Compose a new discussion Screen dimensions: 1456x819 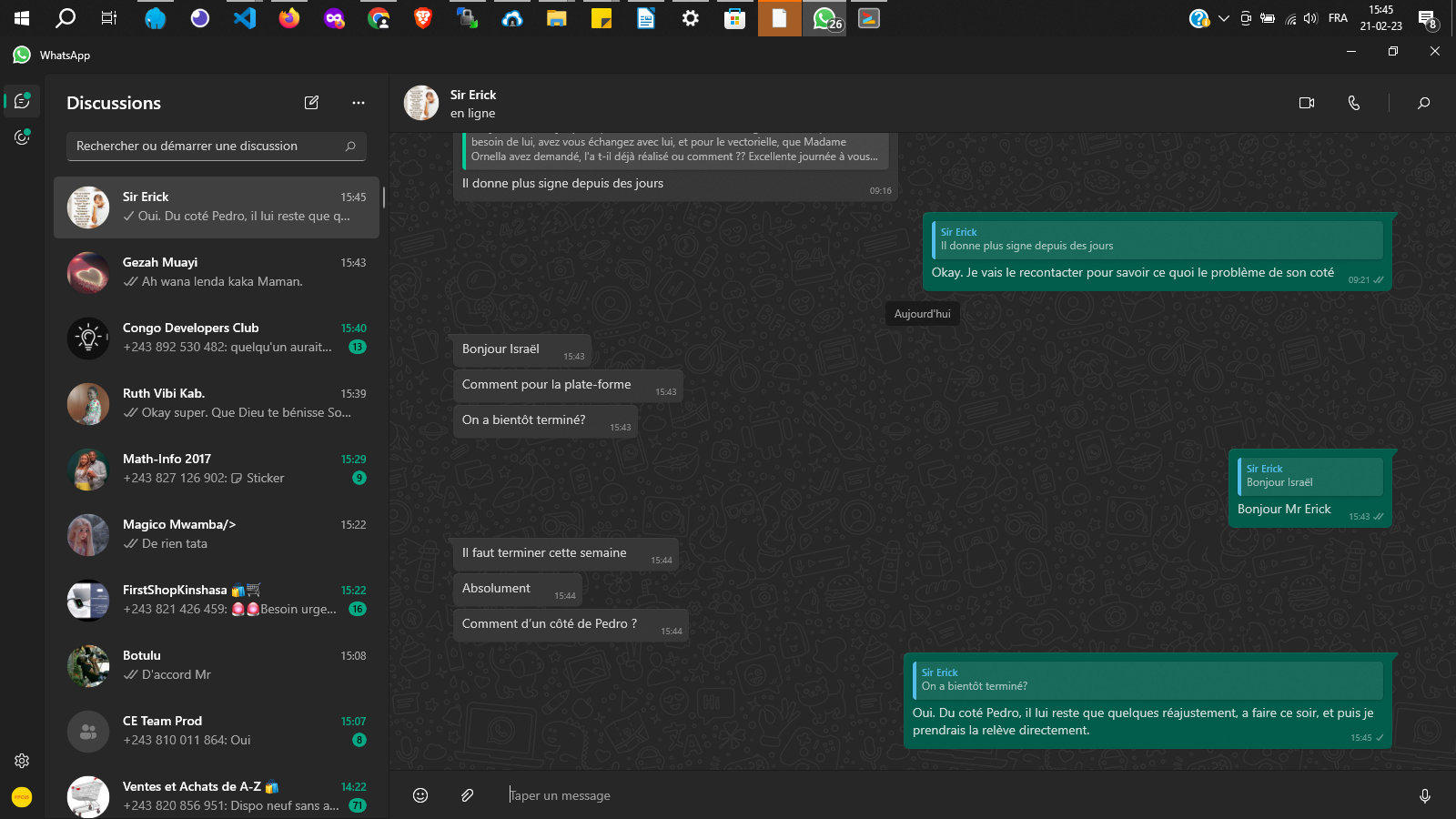311,103
